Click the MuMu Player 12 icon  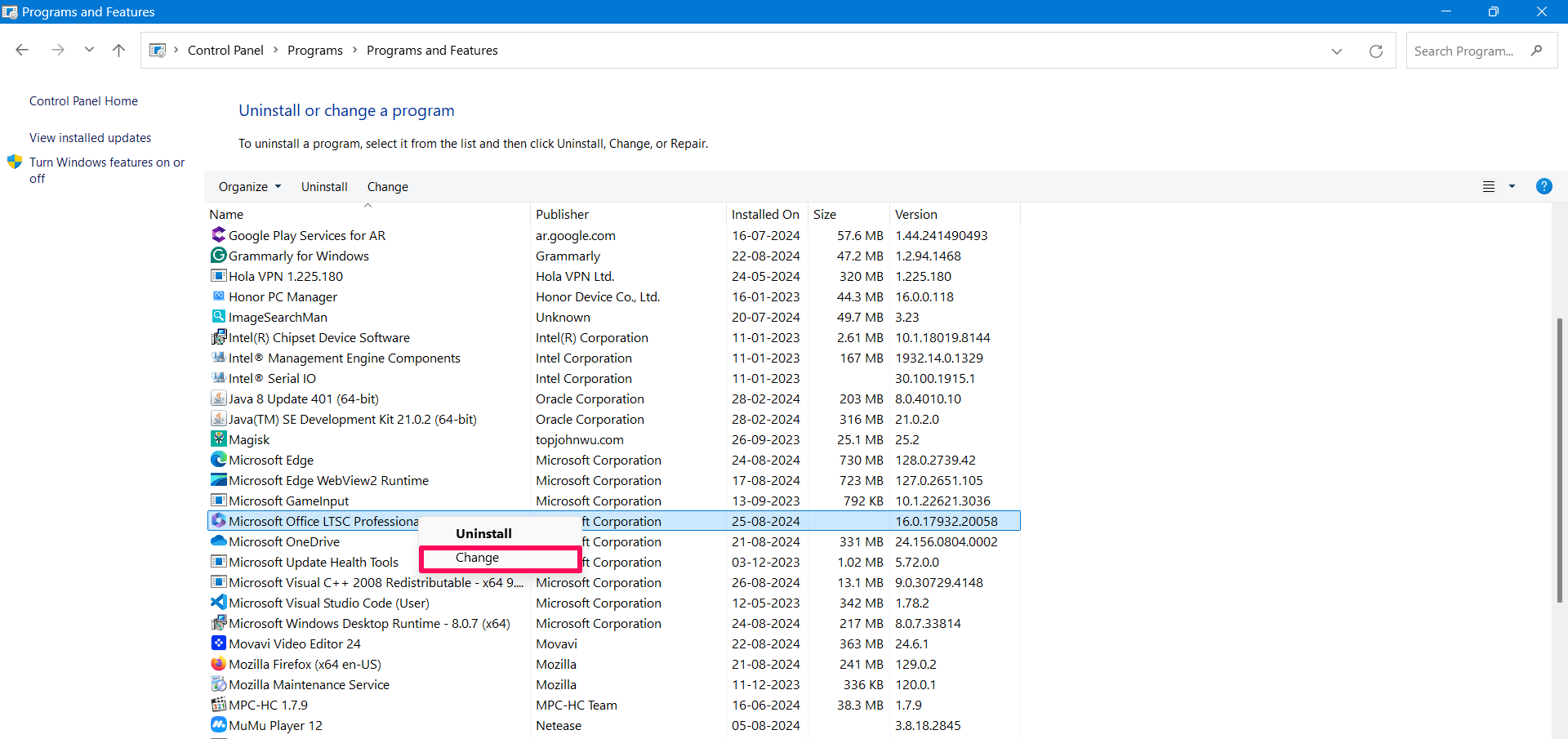click(218, 725)
